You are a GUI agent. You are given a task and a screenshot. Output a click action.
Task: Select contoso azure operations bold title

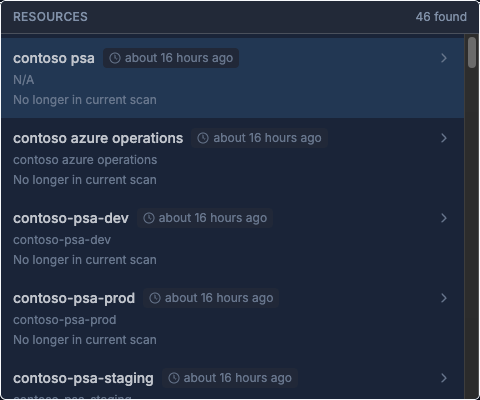pos(98,138)
